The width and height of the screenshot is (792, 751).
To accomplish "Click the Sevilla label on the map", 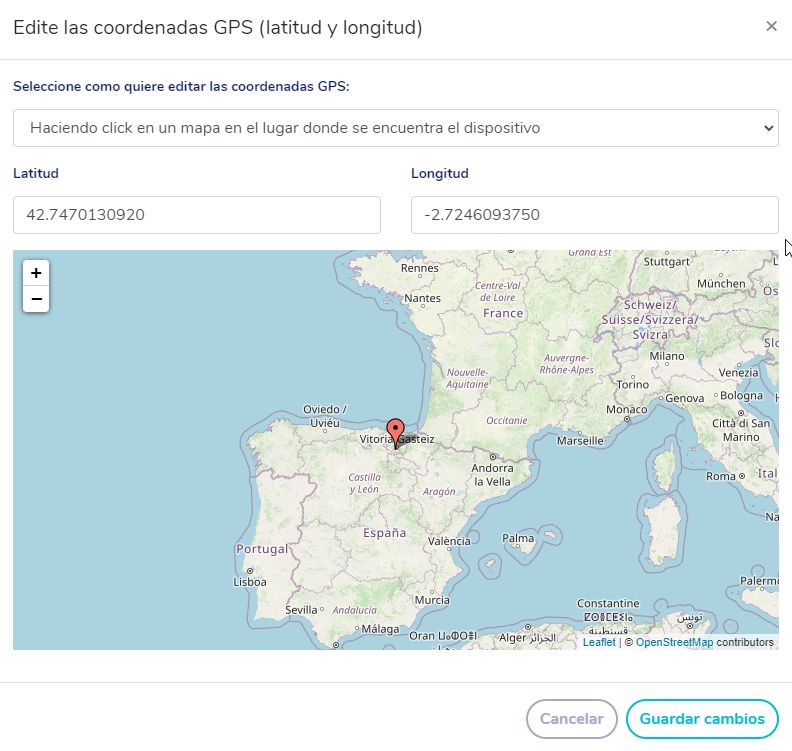I will pyautogui.click(x=301, y=610).
